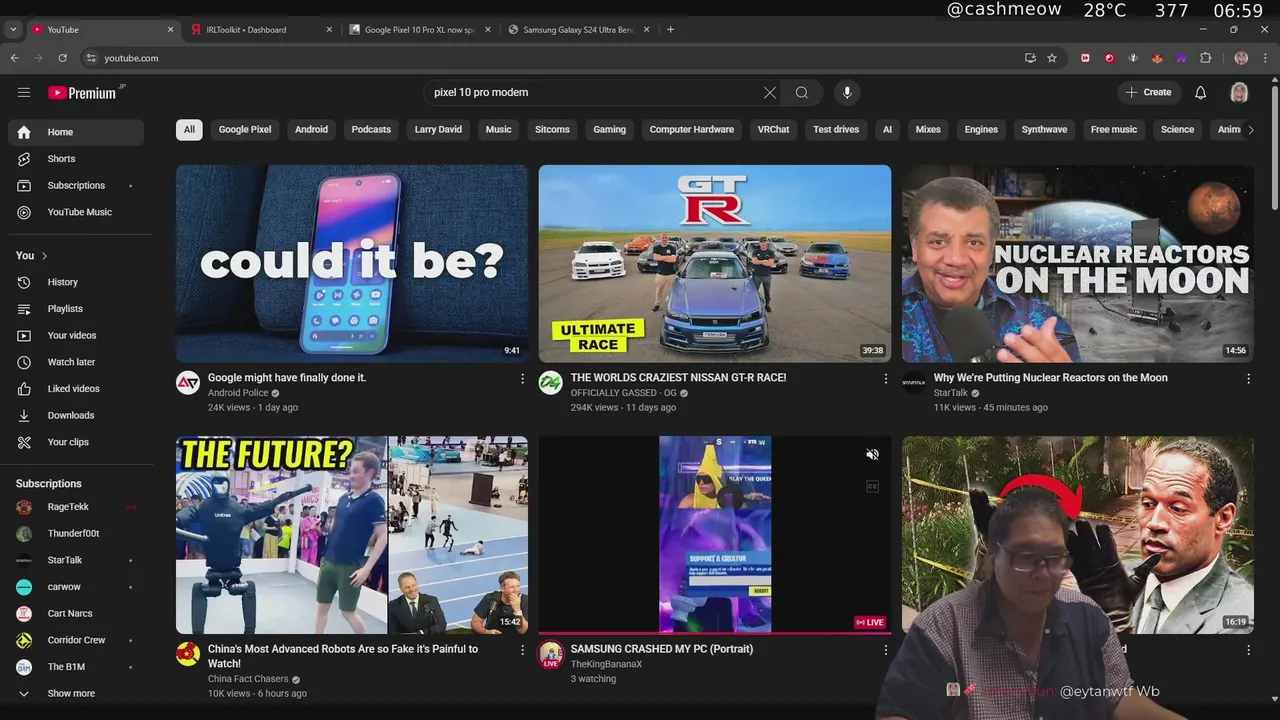This screenshot has width=1280, height=720.
Task: Select the Podcasts filter chip
Action: click(371, 129)
